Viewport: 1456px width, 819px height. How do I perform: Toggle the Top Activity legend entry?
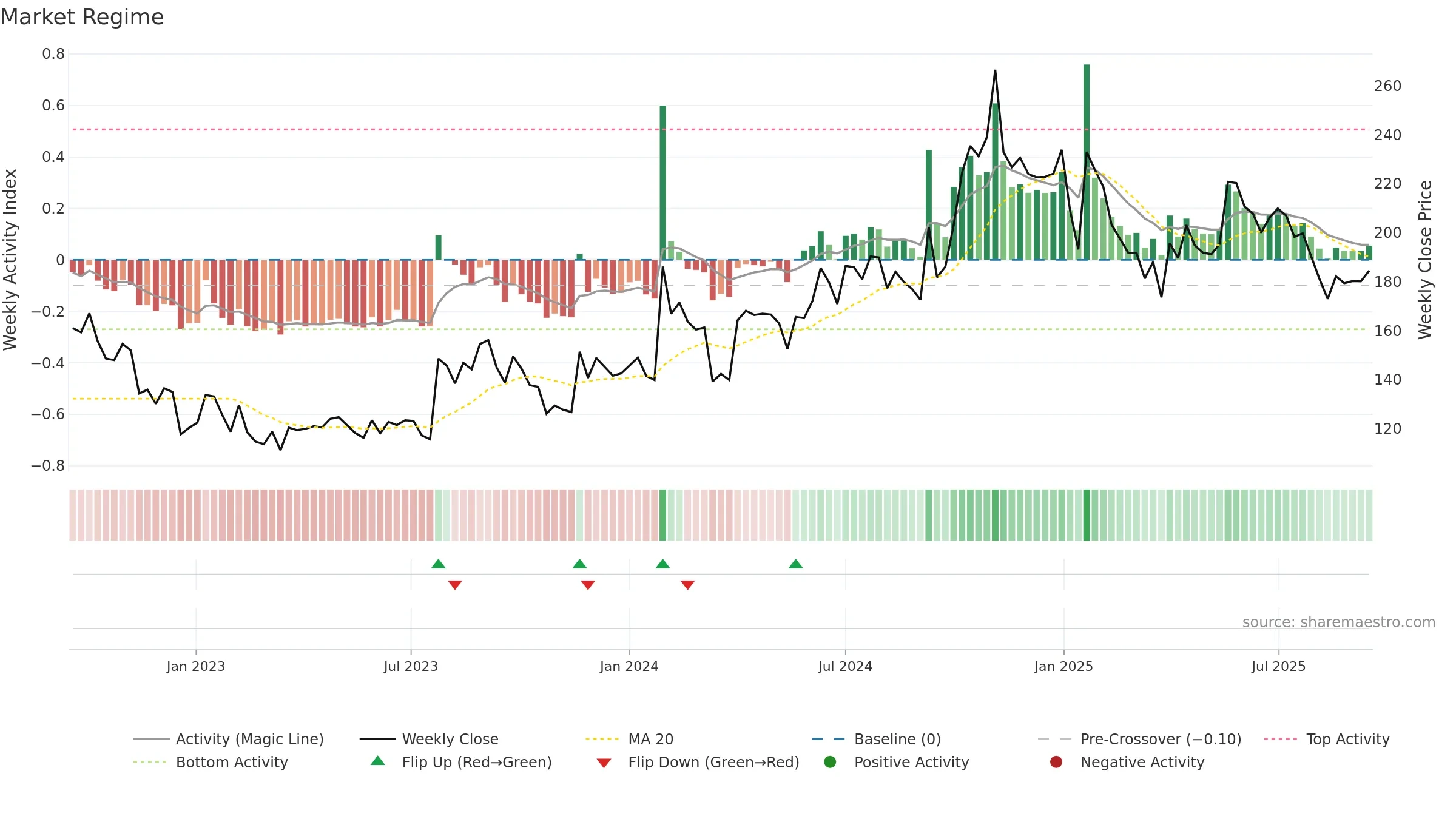pos(1327,739)
